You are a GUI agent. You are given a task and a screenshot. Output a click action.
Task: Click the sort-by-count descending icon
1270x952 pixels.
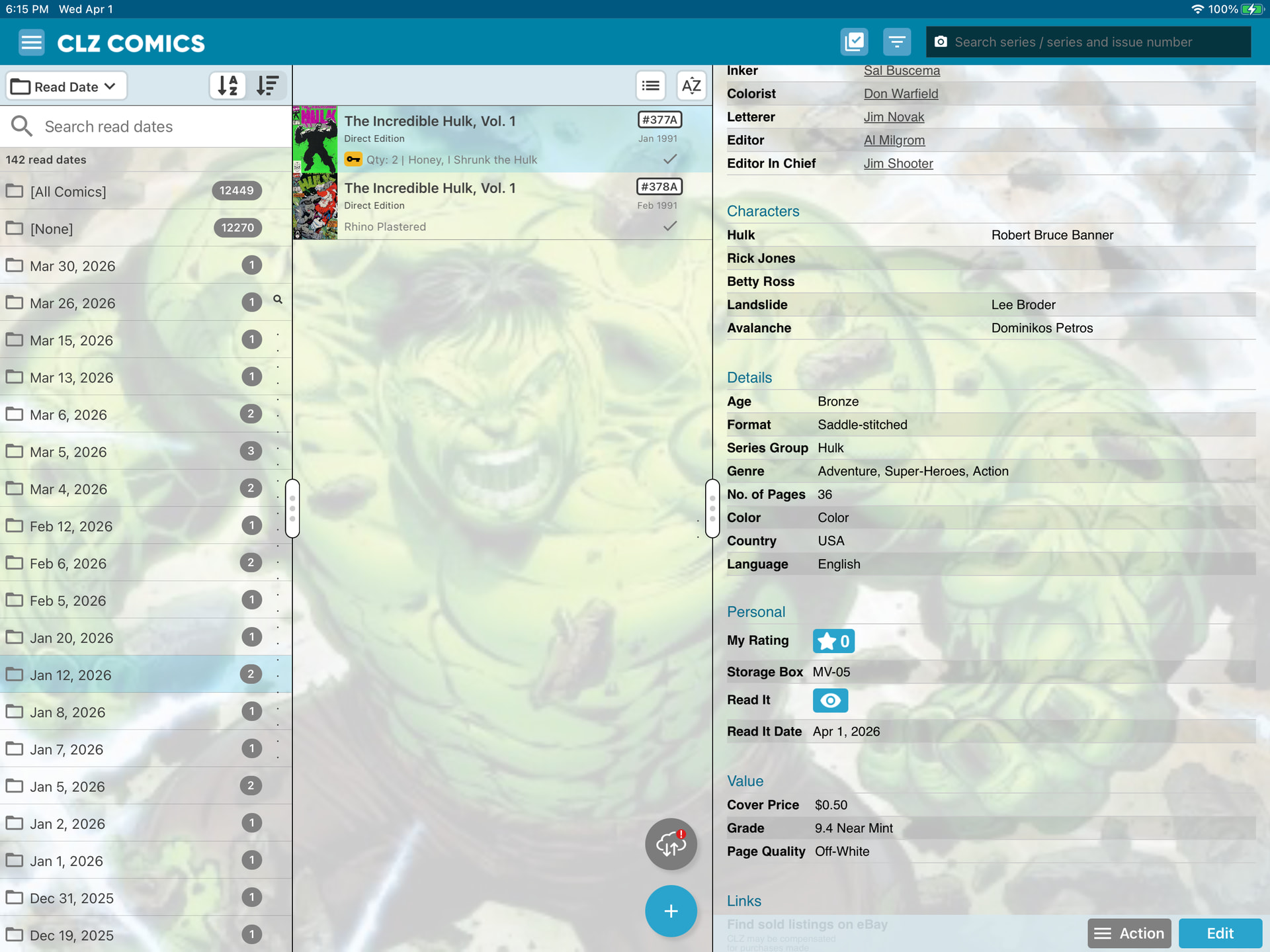268,85
